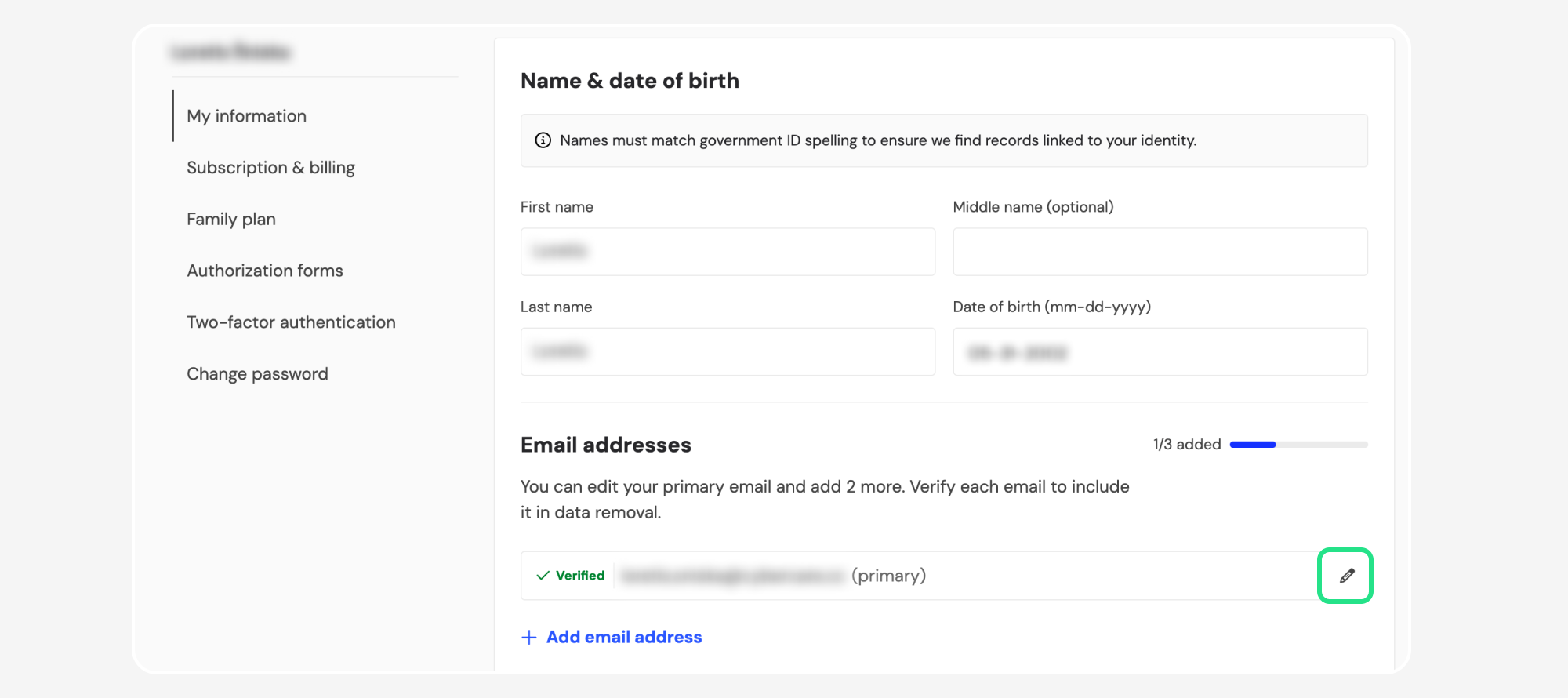
Task: Click the '1/3 added' counter text
Action: tap(1187, 445)
